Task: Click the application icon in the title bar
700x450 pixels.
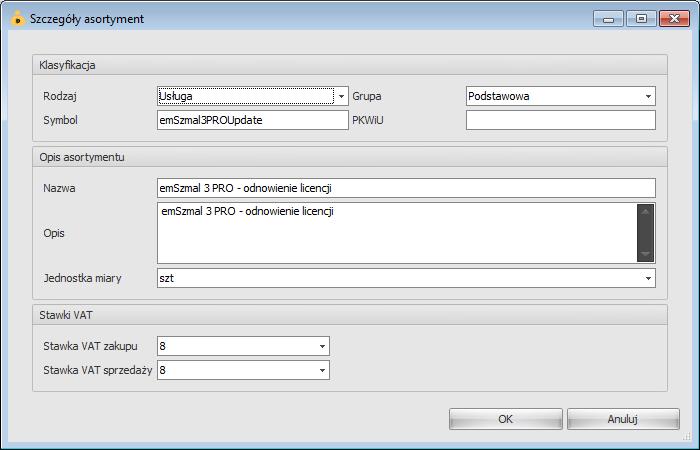Action: 18,19
